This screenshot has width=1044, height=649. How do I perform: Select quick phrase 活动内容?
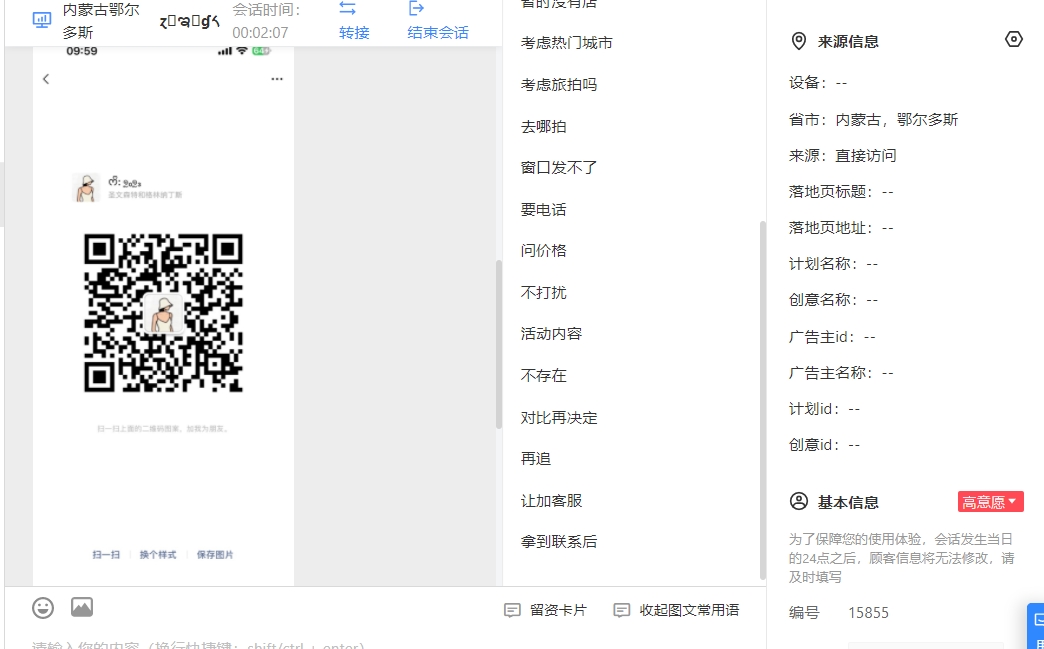(551, 334)
